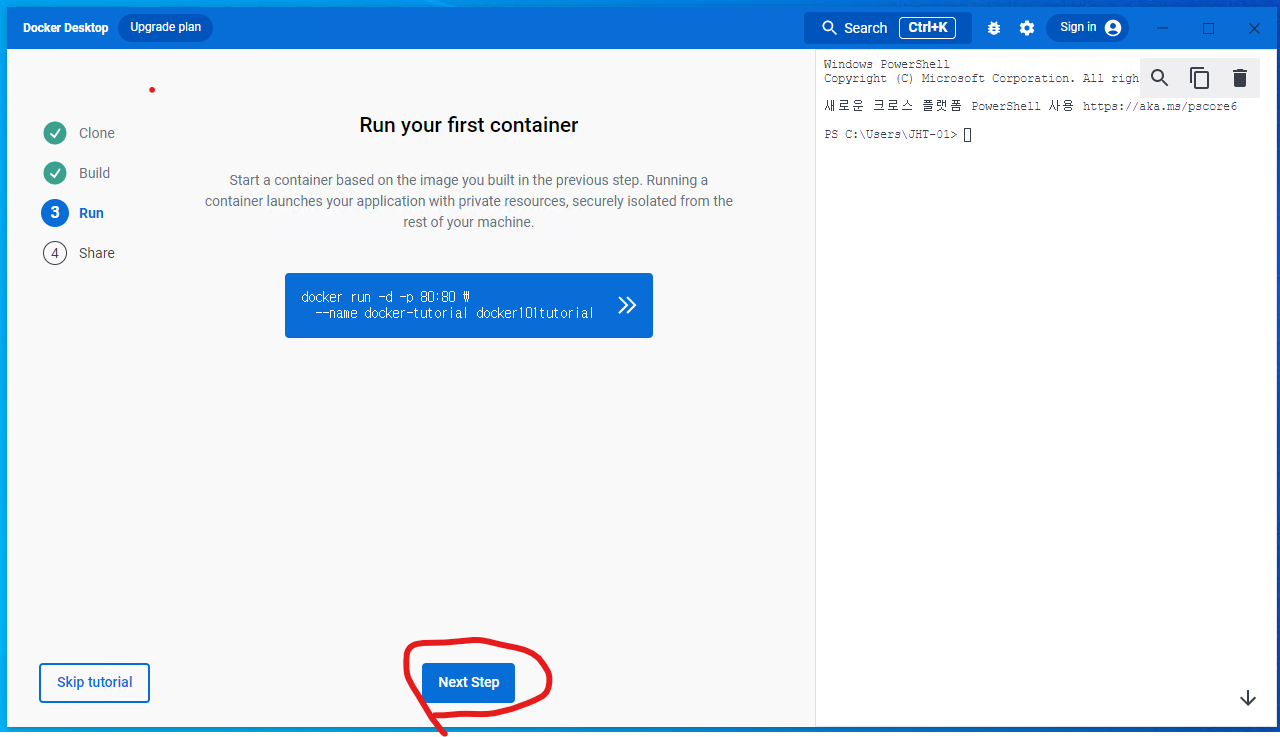Click the Upgrade plan button
Image resolution: width=1280 pixels, height=737 pixels.
point(165,28)
